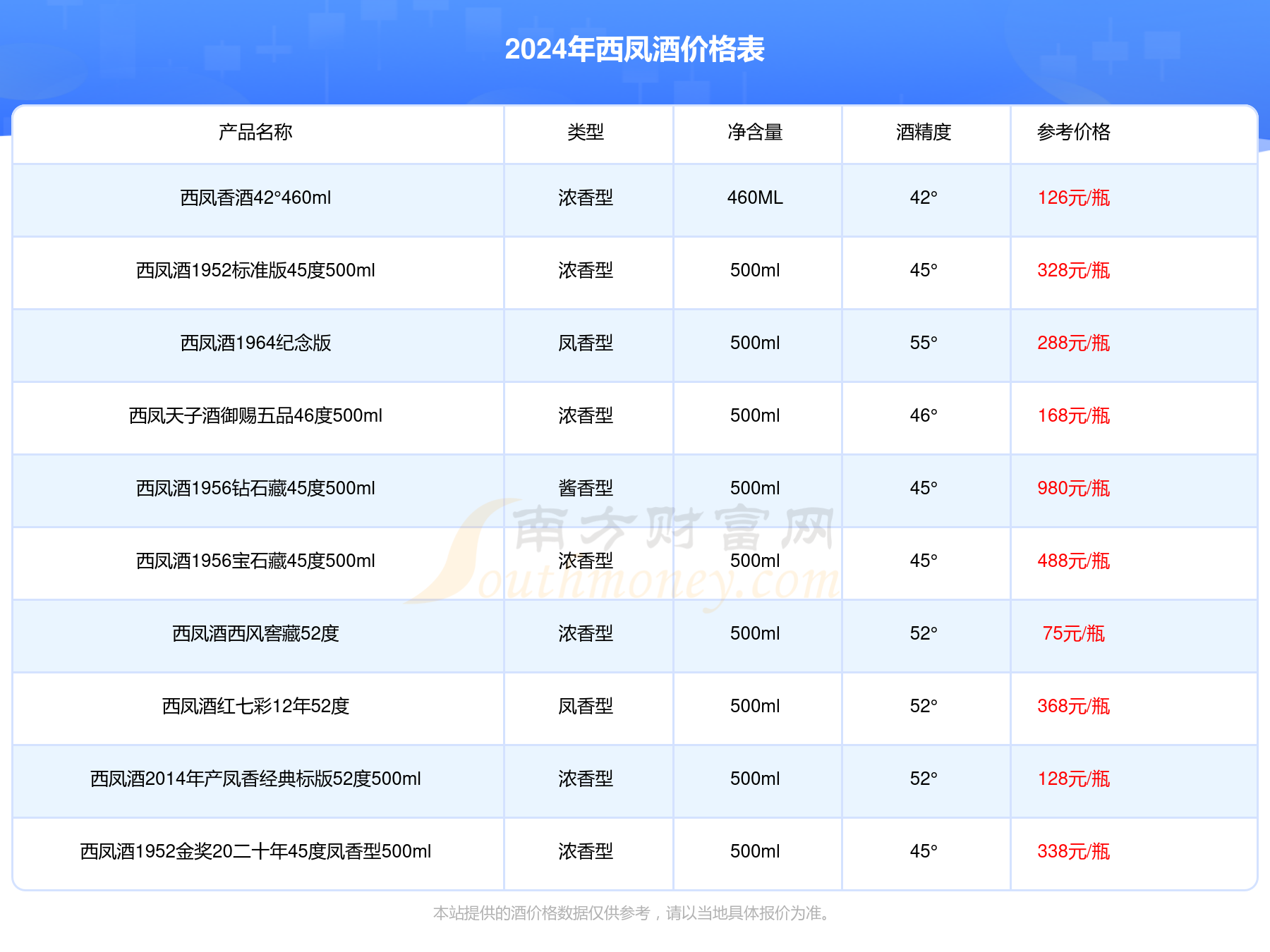The image size is (1270, 952).
Task: Click the 净含量 column header
Action: click(755, 132)
